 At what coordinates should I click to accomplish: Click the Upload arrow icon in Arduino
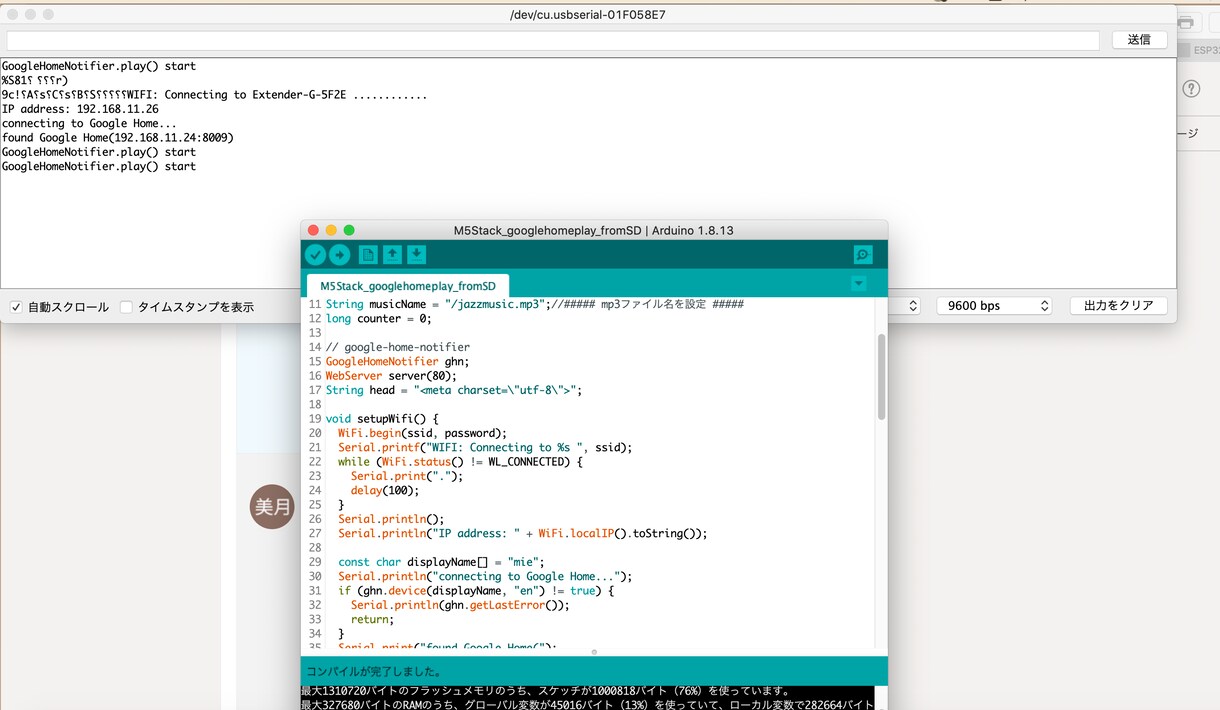tap(340, 255)
